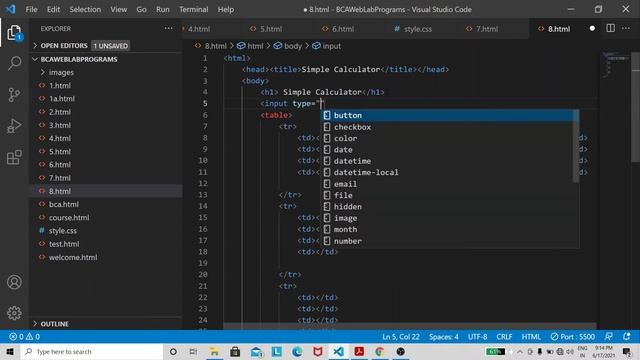Open Microsoft Edge from the taskbar
Image resolution: width=640 pixels, height=360 pixels.
coord(297,351)
